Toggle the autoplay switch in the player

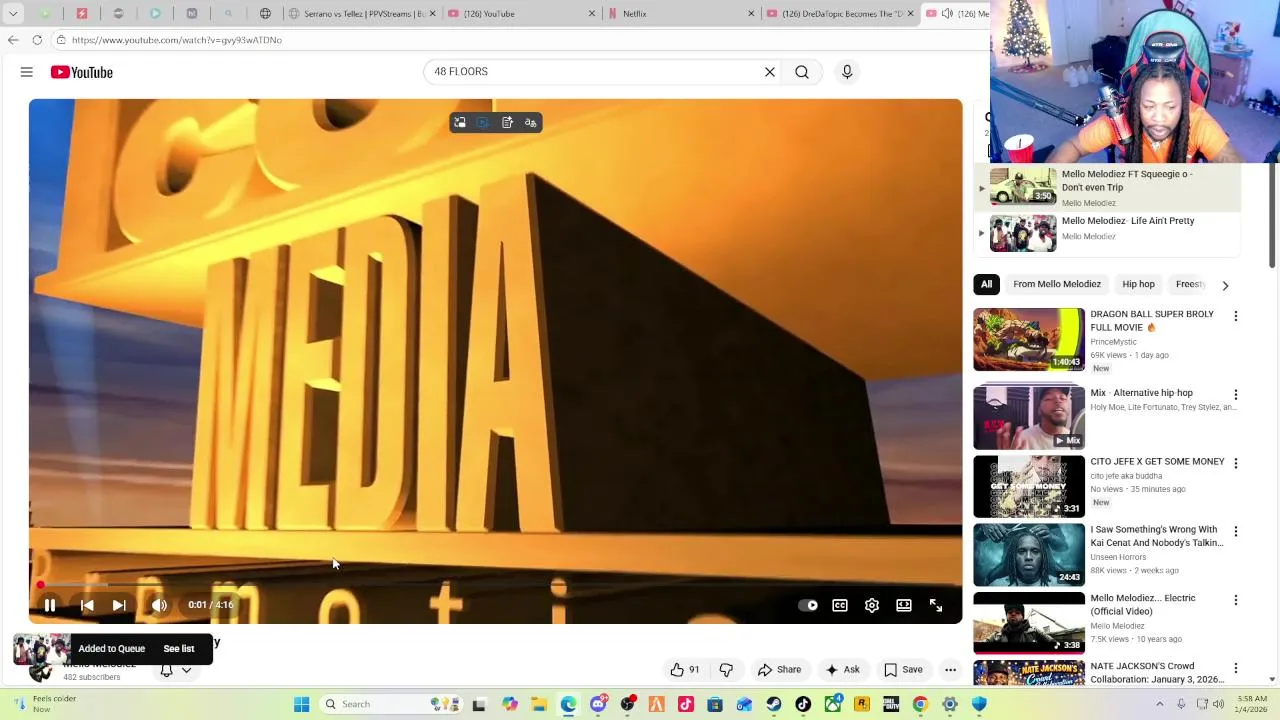(x=808, y=605)
